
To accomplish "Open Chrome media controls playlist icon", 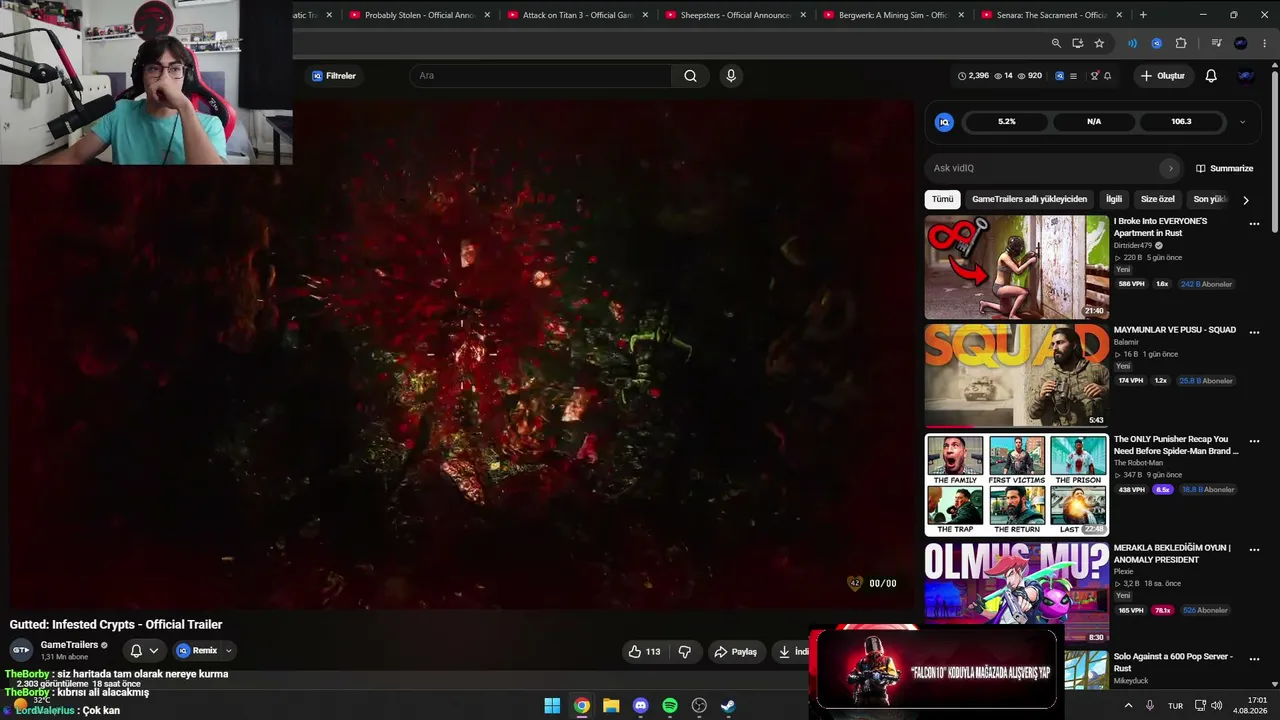I will coord(1216,43).
